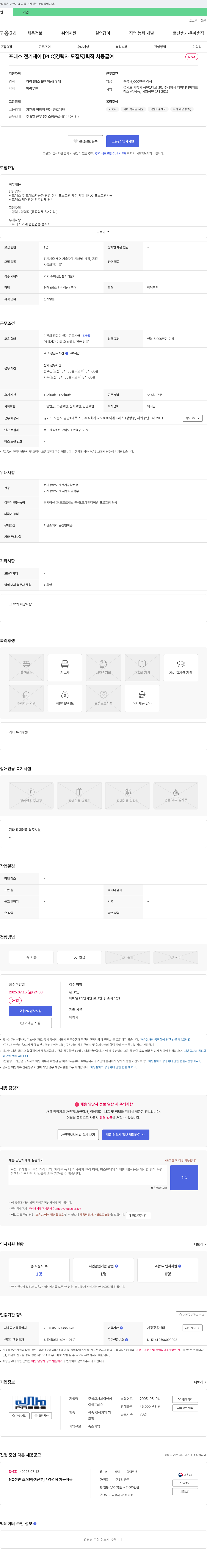
Task: Select the 교육비 지원 benefit icon
Action: pyautogui.click(x=142, y=668)
